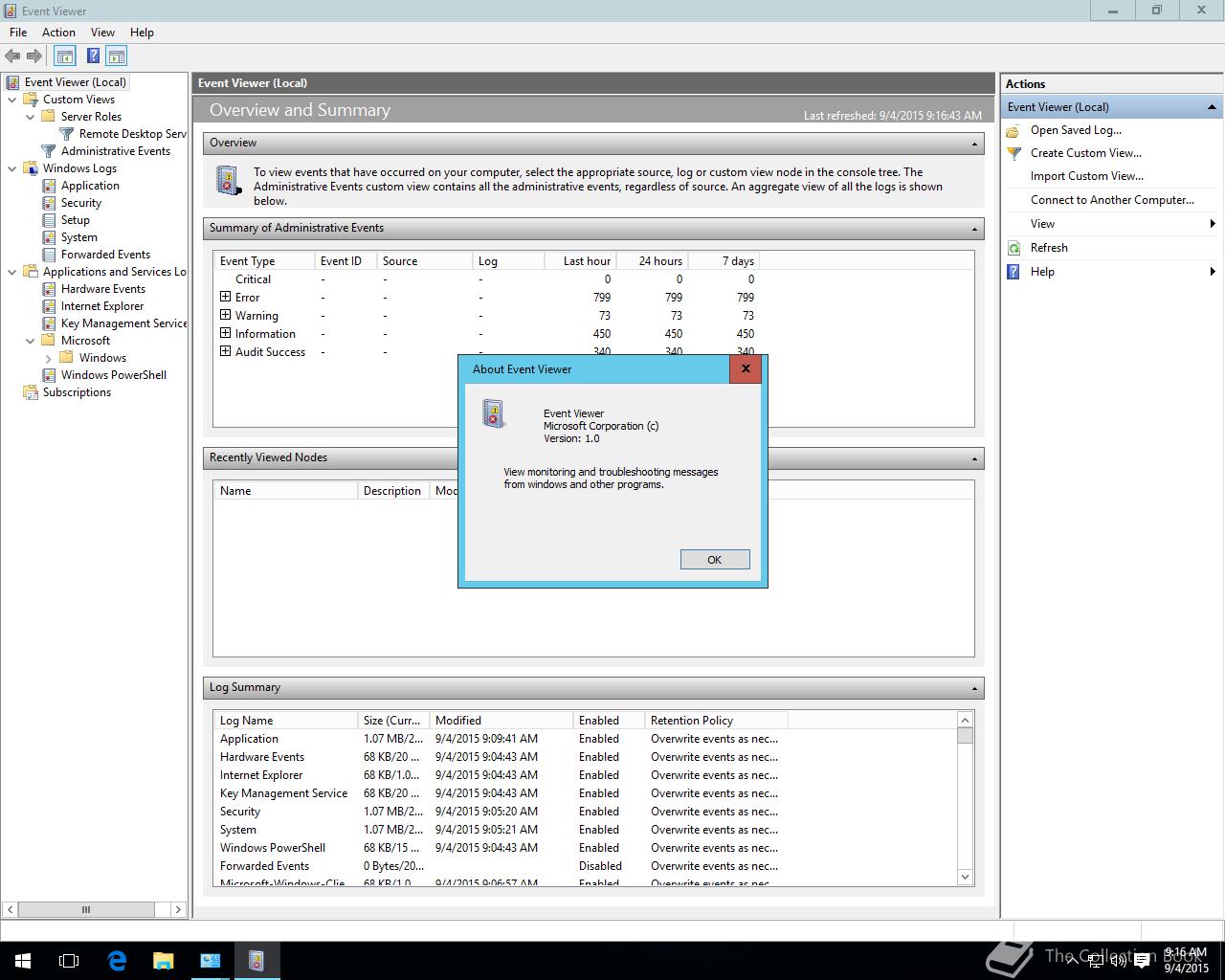Collapse the Microsoft folder tree node
1225x980 pixels.
tap(31, 341)
